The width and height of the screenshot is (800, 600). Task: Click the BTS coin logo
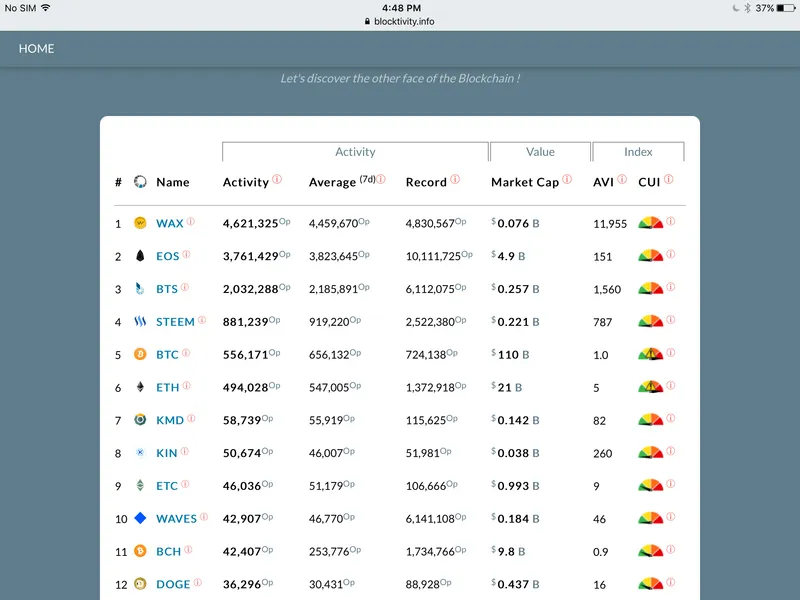[140, 288]
